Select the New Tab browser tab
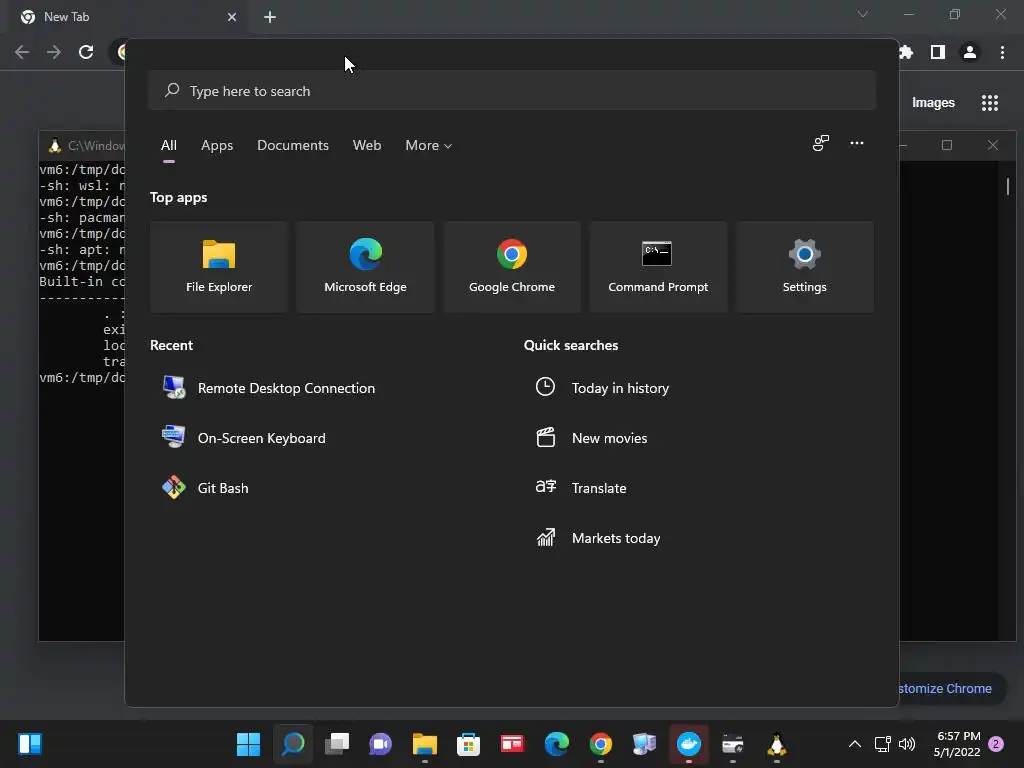1024x768 pixels. pyautogui.click(x=128, y=17)
